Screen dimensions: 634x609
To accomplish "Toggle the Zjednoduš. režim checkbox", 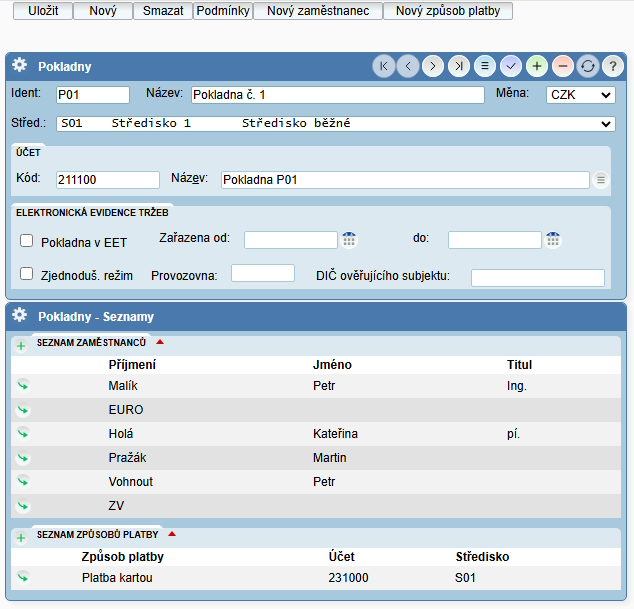I will click(27, 274).
